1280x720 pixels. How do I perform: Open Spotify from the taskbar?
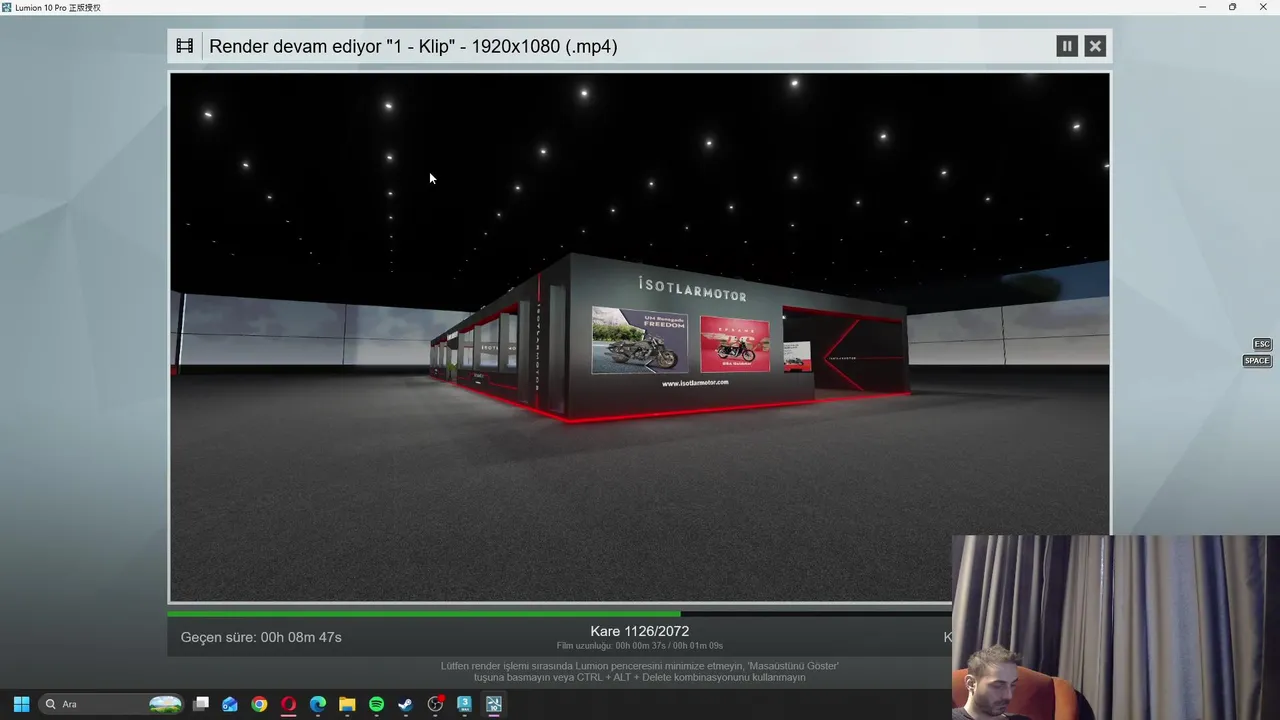[x=376, y=704]
